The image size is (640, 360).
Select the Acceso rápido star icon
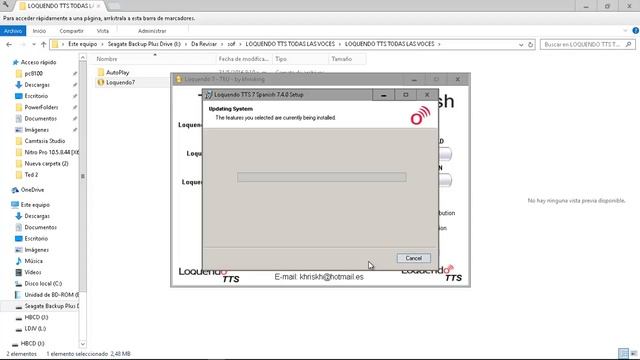(16, 62)
